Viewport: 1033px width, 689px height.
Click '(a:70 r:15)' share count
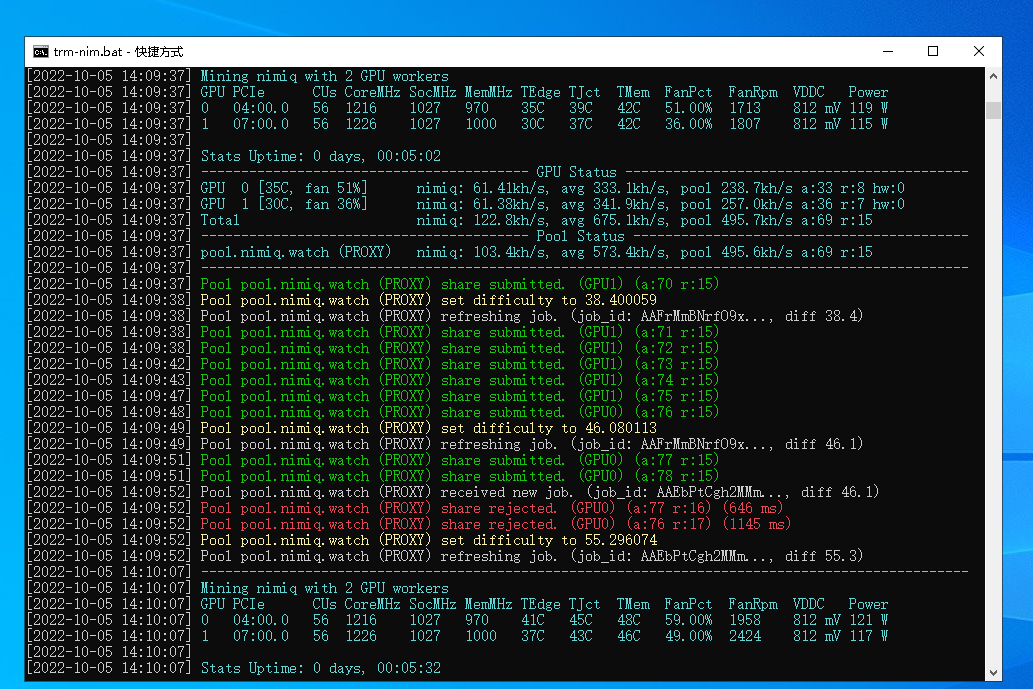pyautogui.click(x=677, y=284)
